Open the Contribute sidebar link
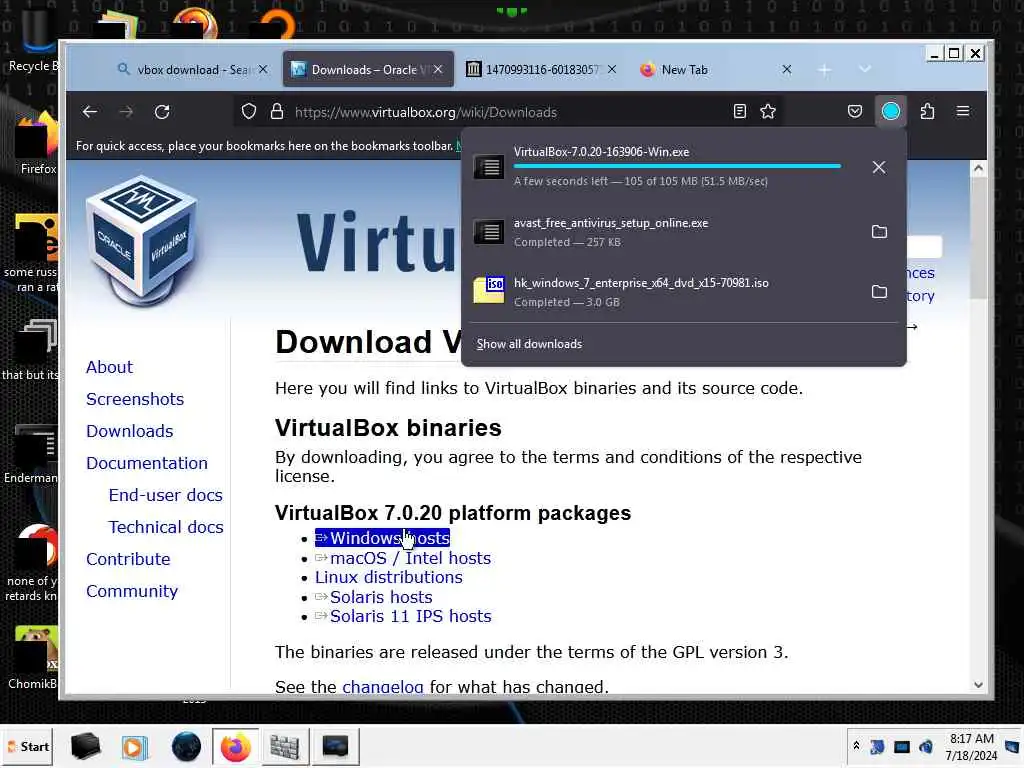 pos(128,559)
